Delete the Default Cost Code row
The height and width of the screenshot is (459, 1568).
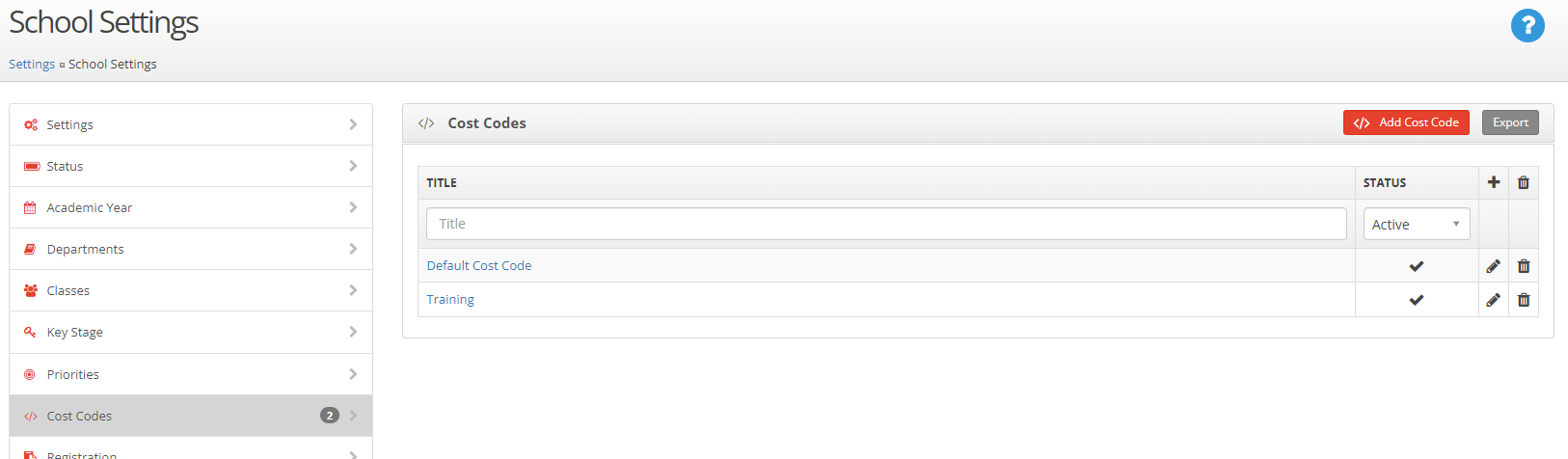click(x=1524, y=266)
